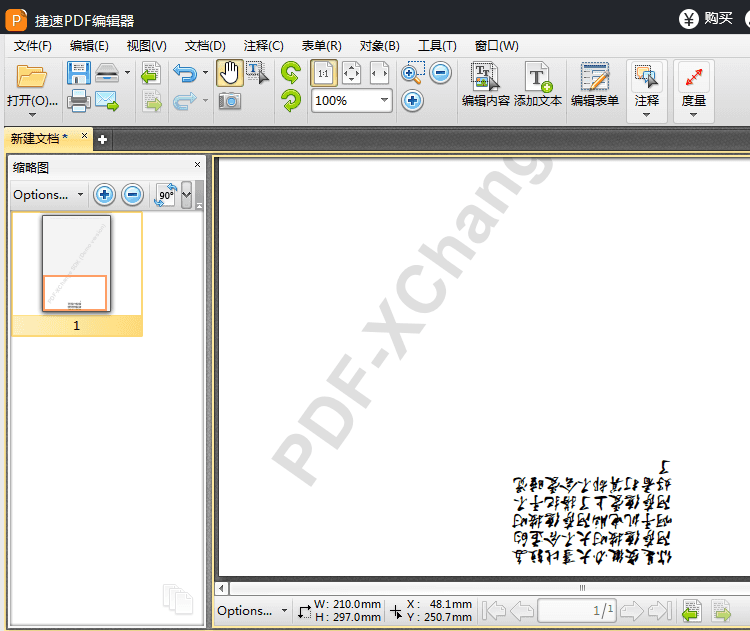Close the 新建文档 tab
Screen dimensions: 750x631
click(85, 135)
